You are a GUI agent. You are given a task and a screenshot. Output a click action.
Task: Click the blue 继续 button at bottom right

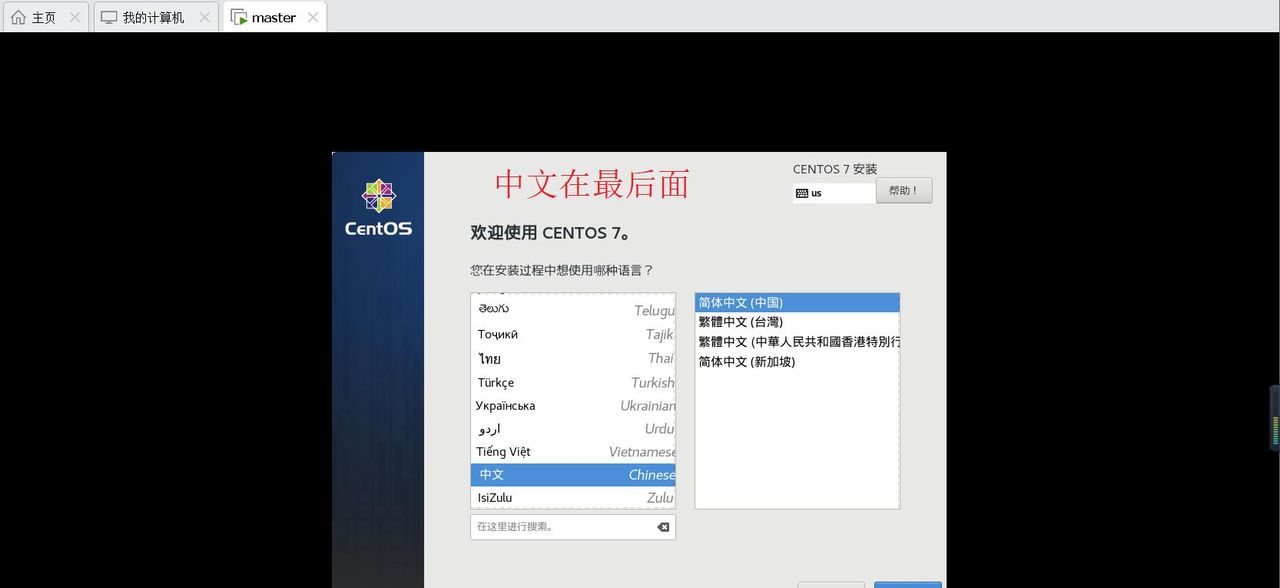pos(907,584)
